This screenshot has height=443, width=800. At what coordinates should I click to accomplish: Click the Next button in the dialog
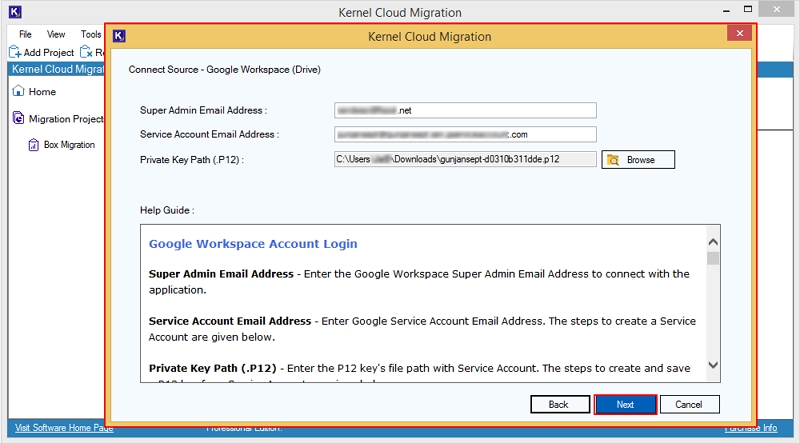pos(625,404)
